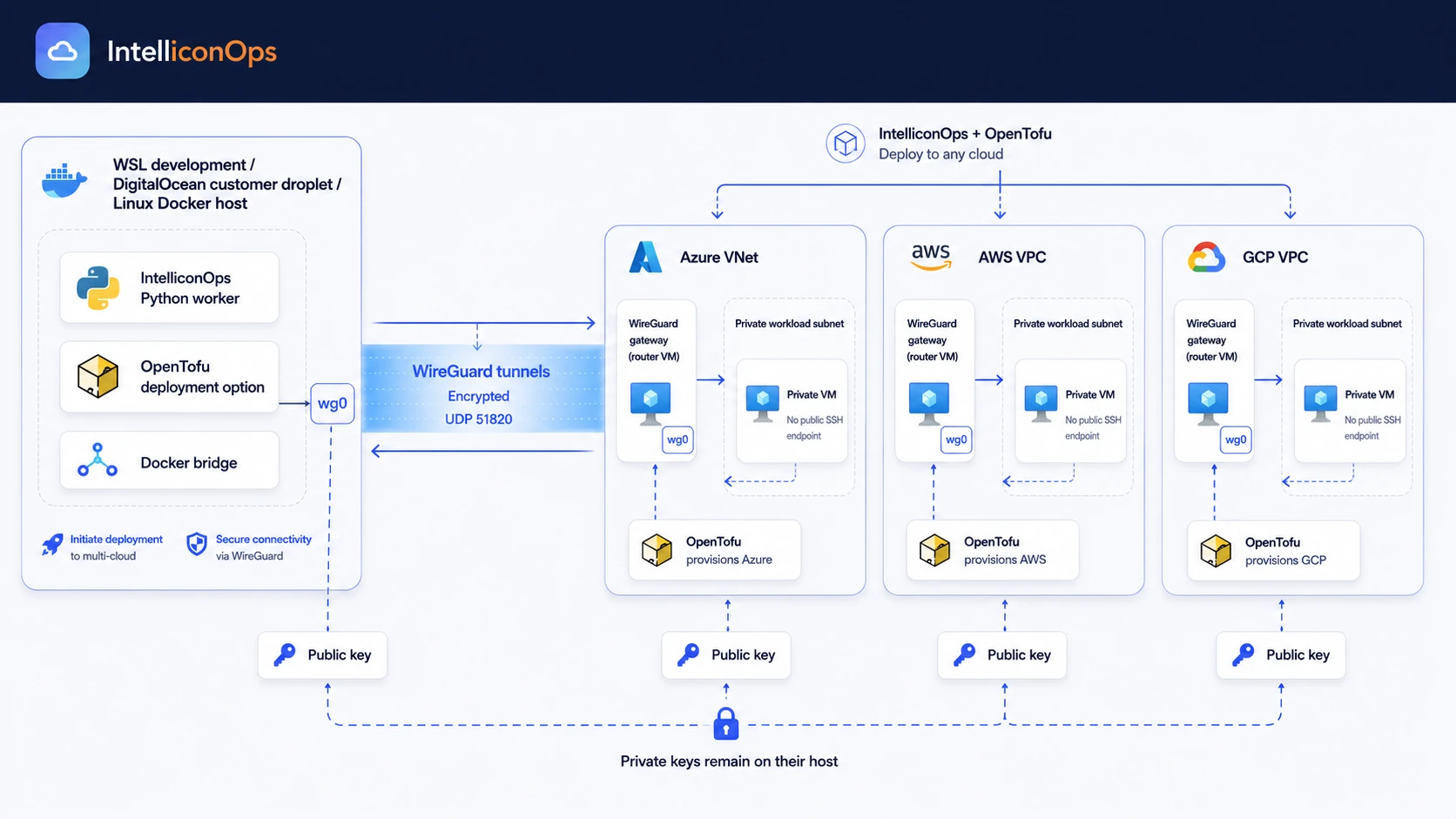Click the padlock icon above Private keys text
Image resolution: width=1456 pixels, height=819 pixels.
point(726,723)
